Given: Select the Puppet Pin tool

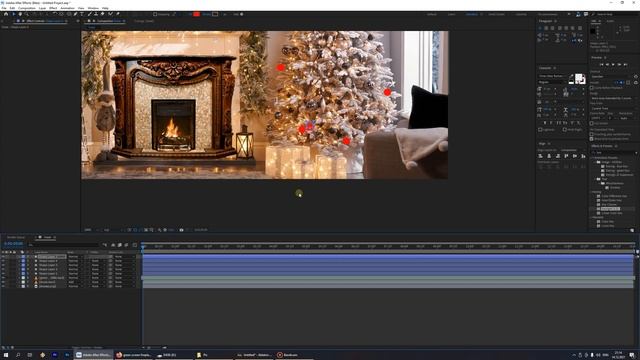Looking at the screenshot, I should [118, 14].
